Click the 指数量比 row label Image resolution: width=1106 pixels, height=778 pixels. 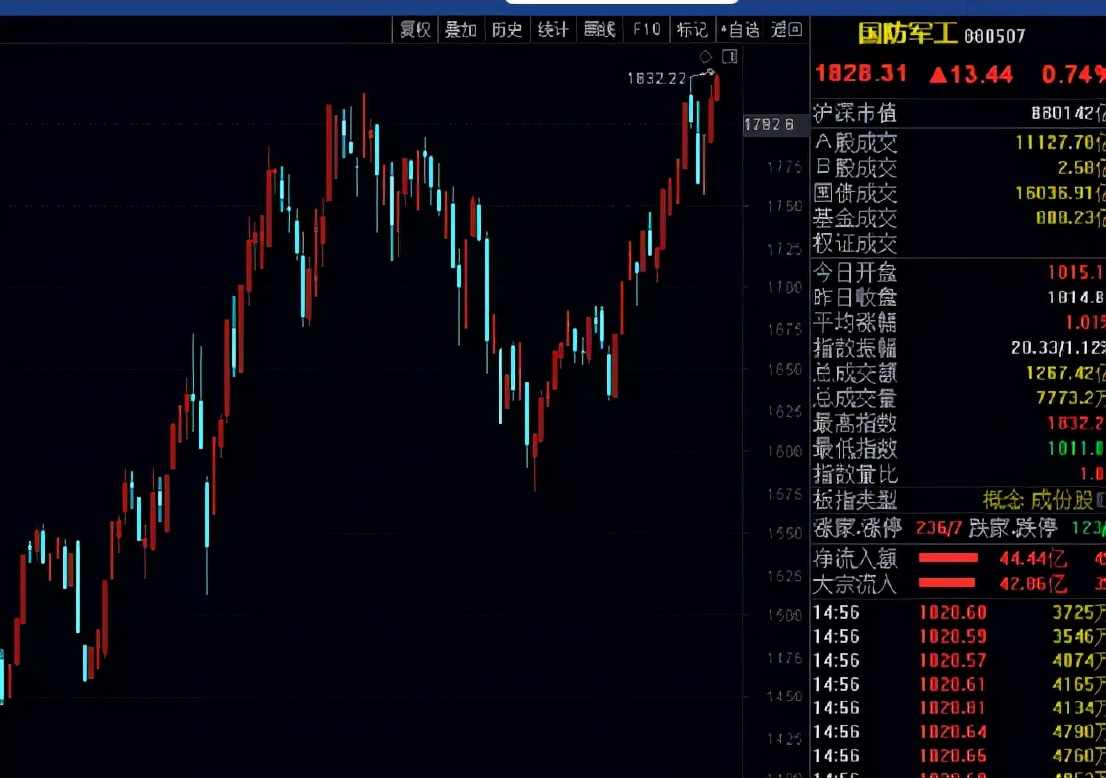(x=855, y=474)
